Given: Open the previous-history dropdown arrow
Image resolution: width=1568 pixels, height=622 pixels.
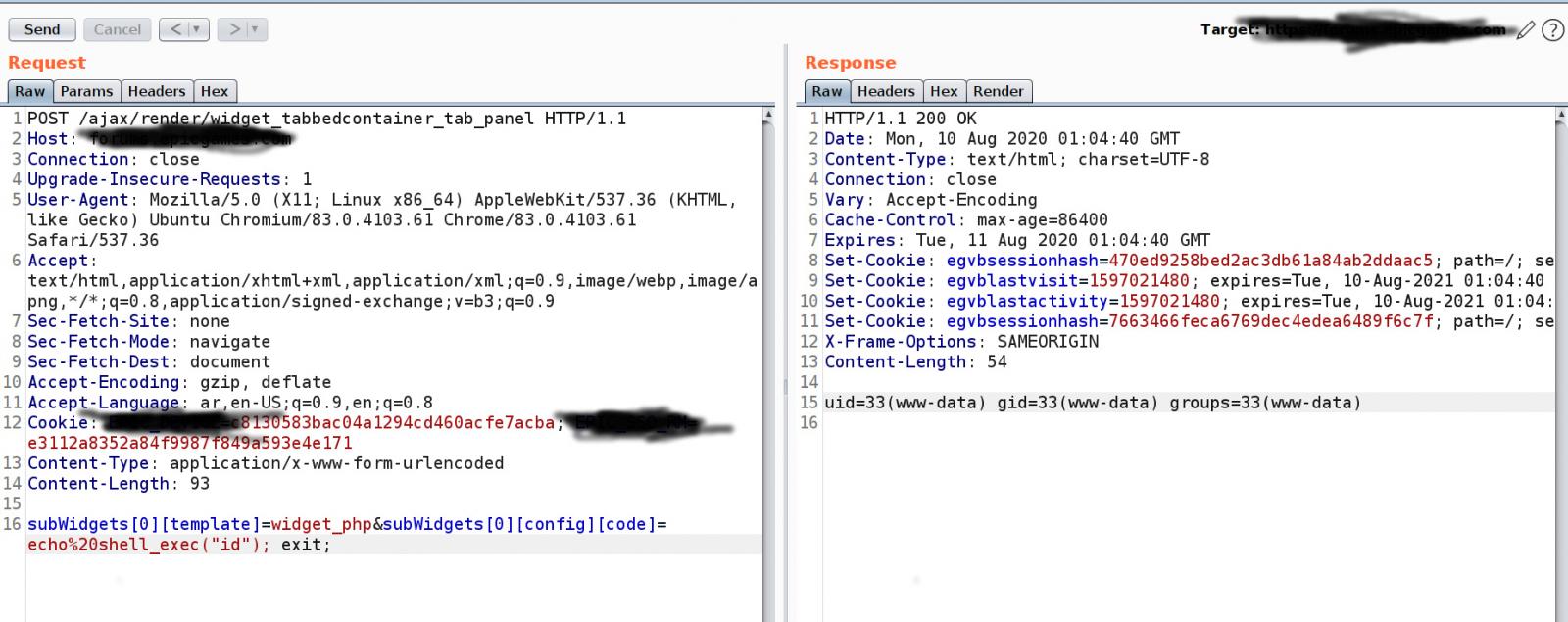Looking at the screenshot, I should click(x=198, y=29).
